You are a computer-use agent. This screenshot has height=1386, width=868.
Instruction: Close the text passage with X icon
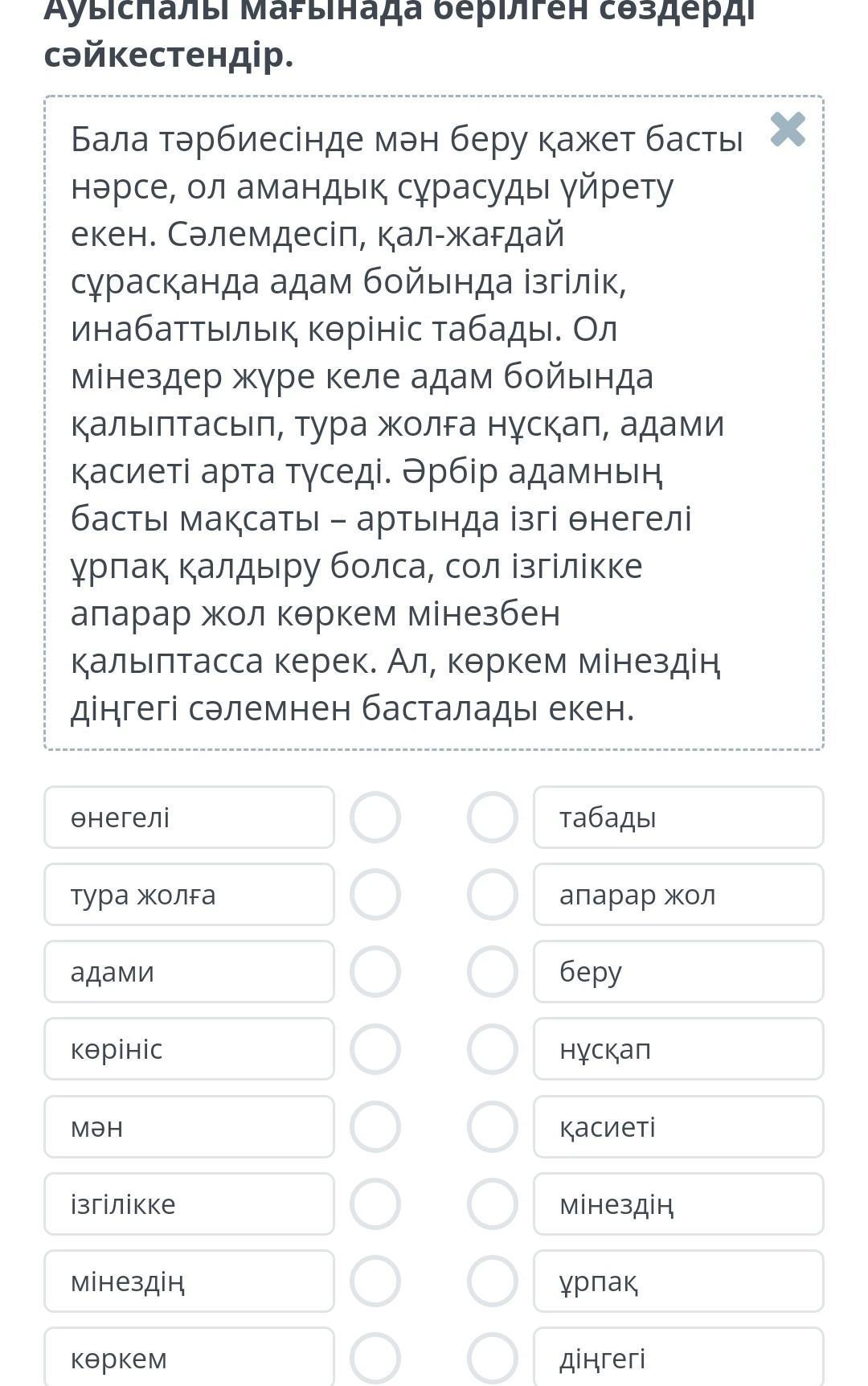(787, 129)
